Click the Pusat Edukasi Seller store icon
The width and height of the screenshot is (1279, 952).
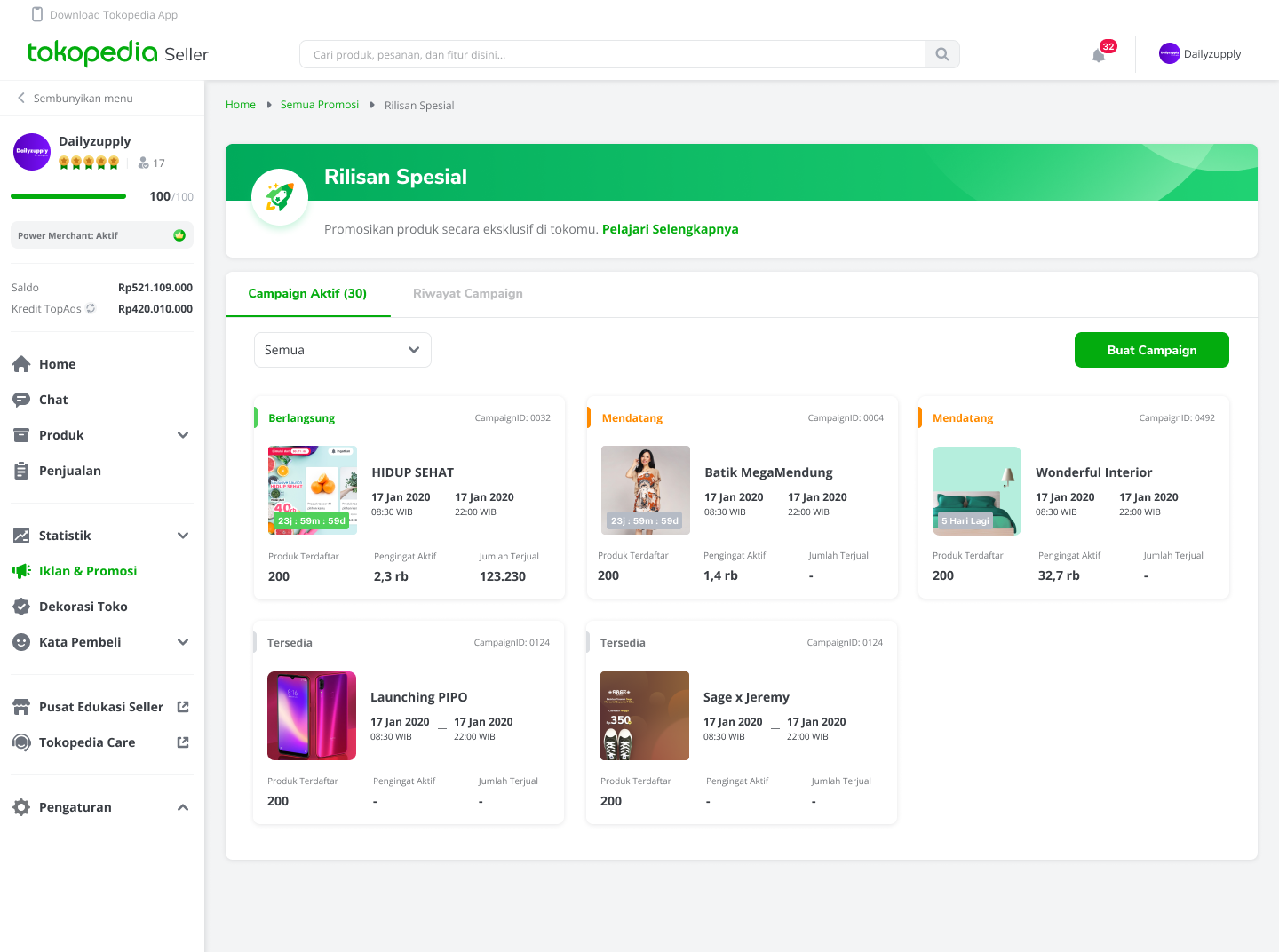pos(21,707)
